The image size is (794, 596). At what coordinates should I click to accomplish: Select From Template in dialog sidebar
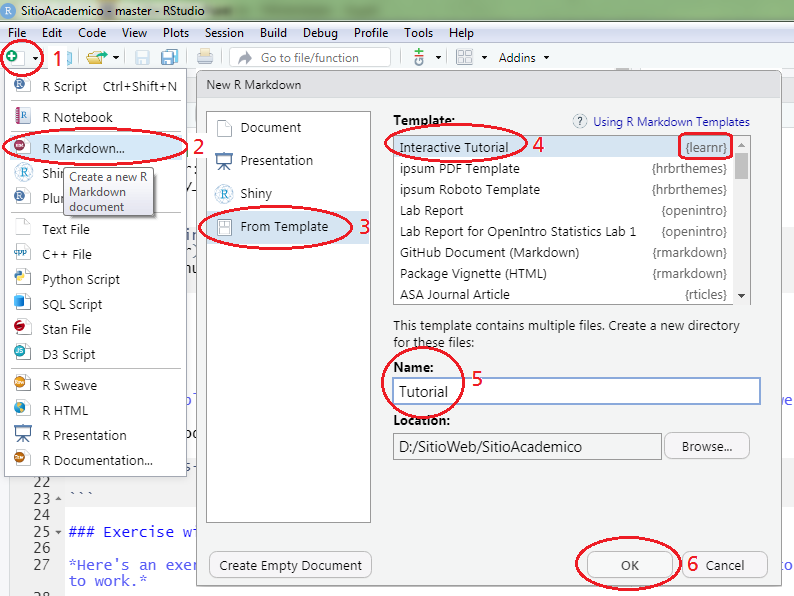click(288, 227)
